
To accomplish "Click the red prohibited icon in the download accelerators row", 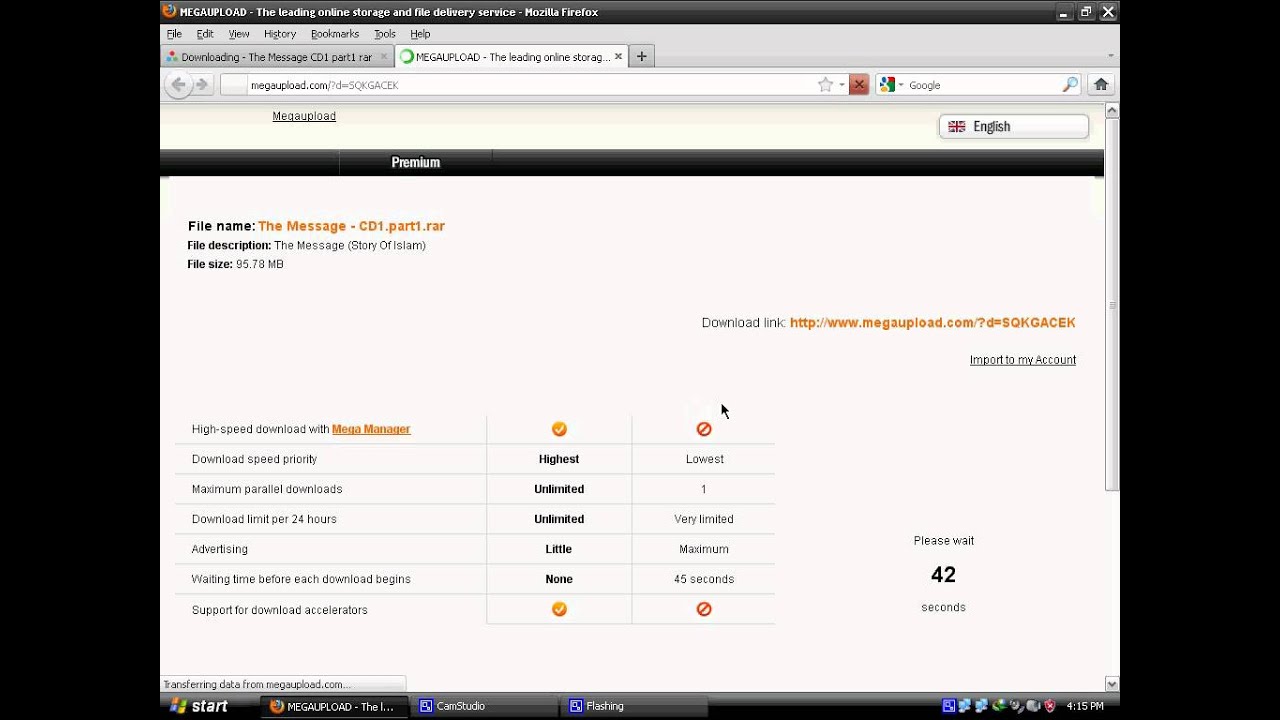I will tap(704, 609).
